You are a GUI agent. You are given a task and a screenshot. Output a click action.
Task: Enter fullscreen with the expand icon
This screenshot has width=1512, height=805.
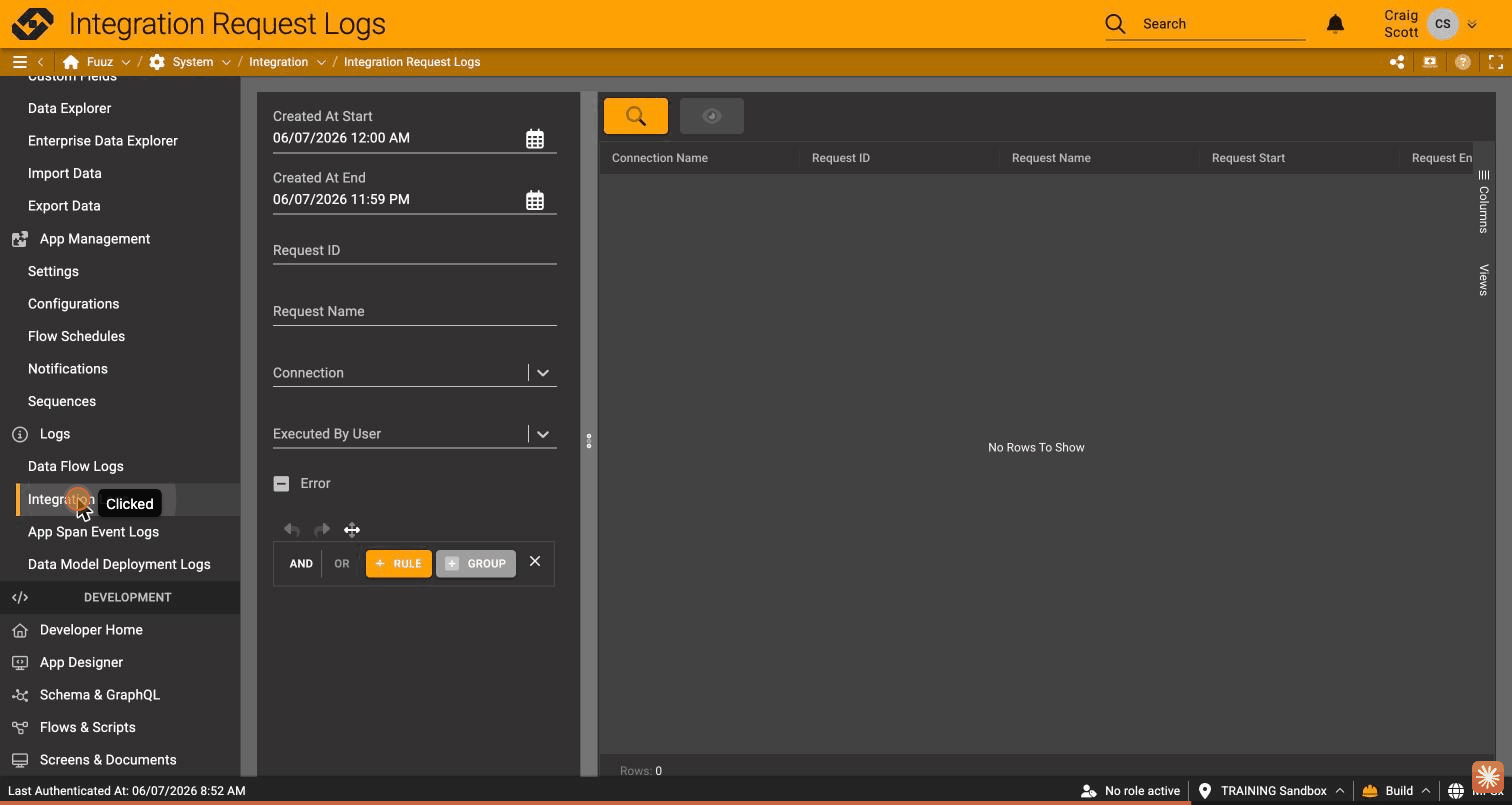point(1496,62)
